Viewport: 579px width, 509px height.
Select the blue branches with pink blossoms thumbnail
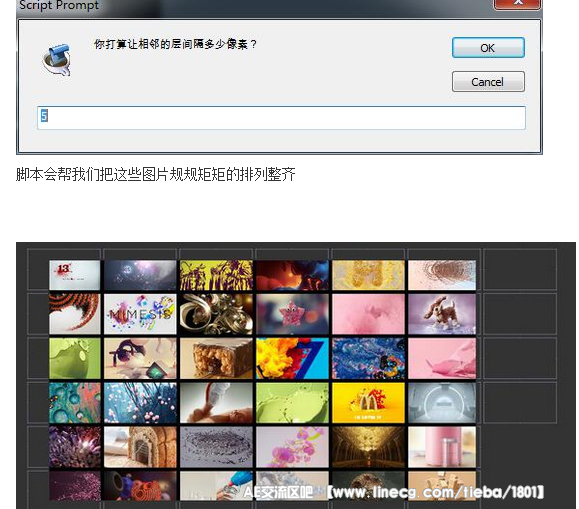point(140,403)
